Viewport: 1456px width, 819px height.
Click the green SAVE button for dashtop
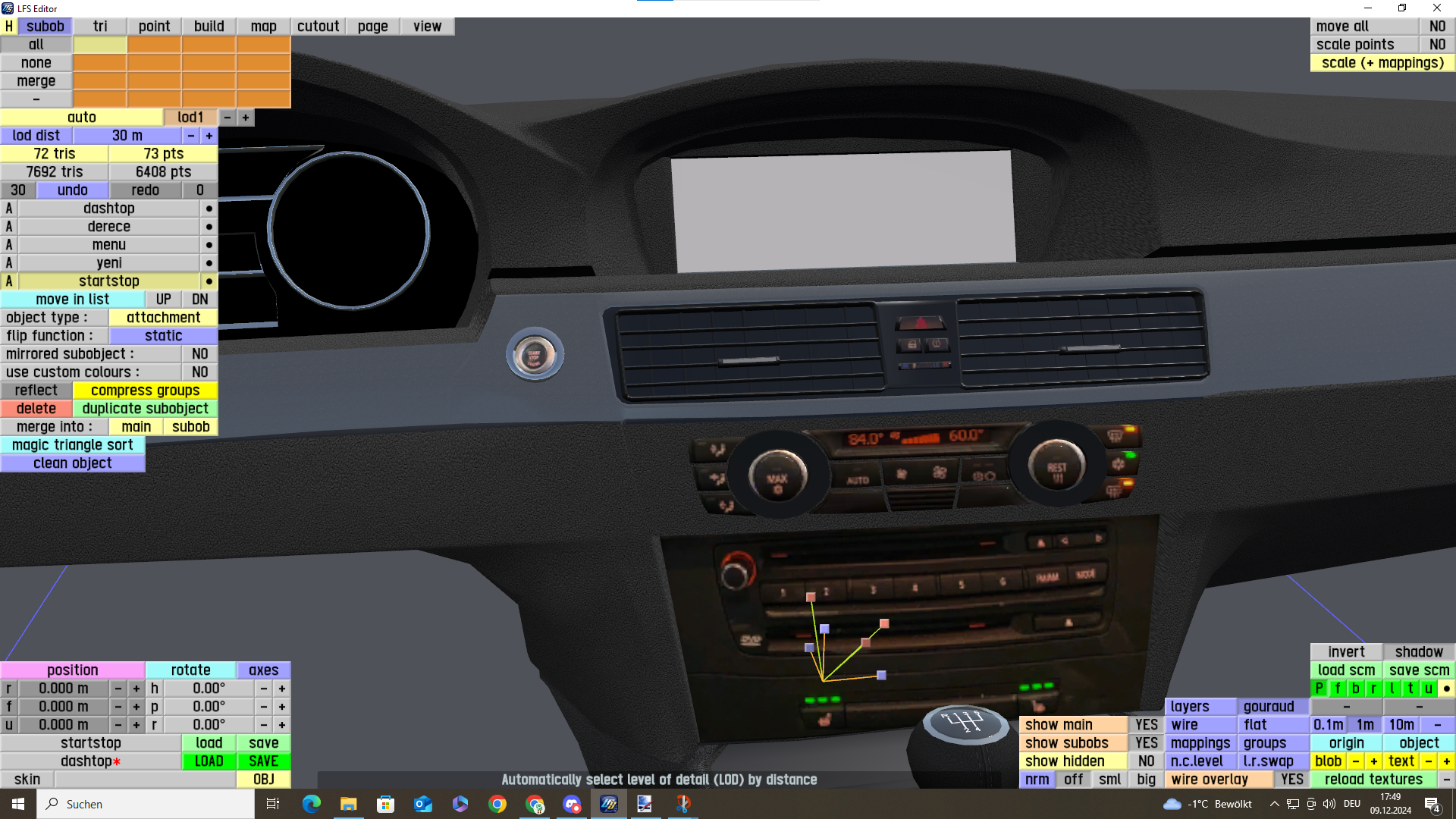263,761
